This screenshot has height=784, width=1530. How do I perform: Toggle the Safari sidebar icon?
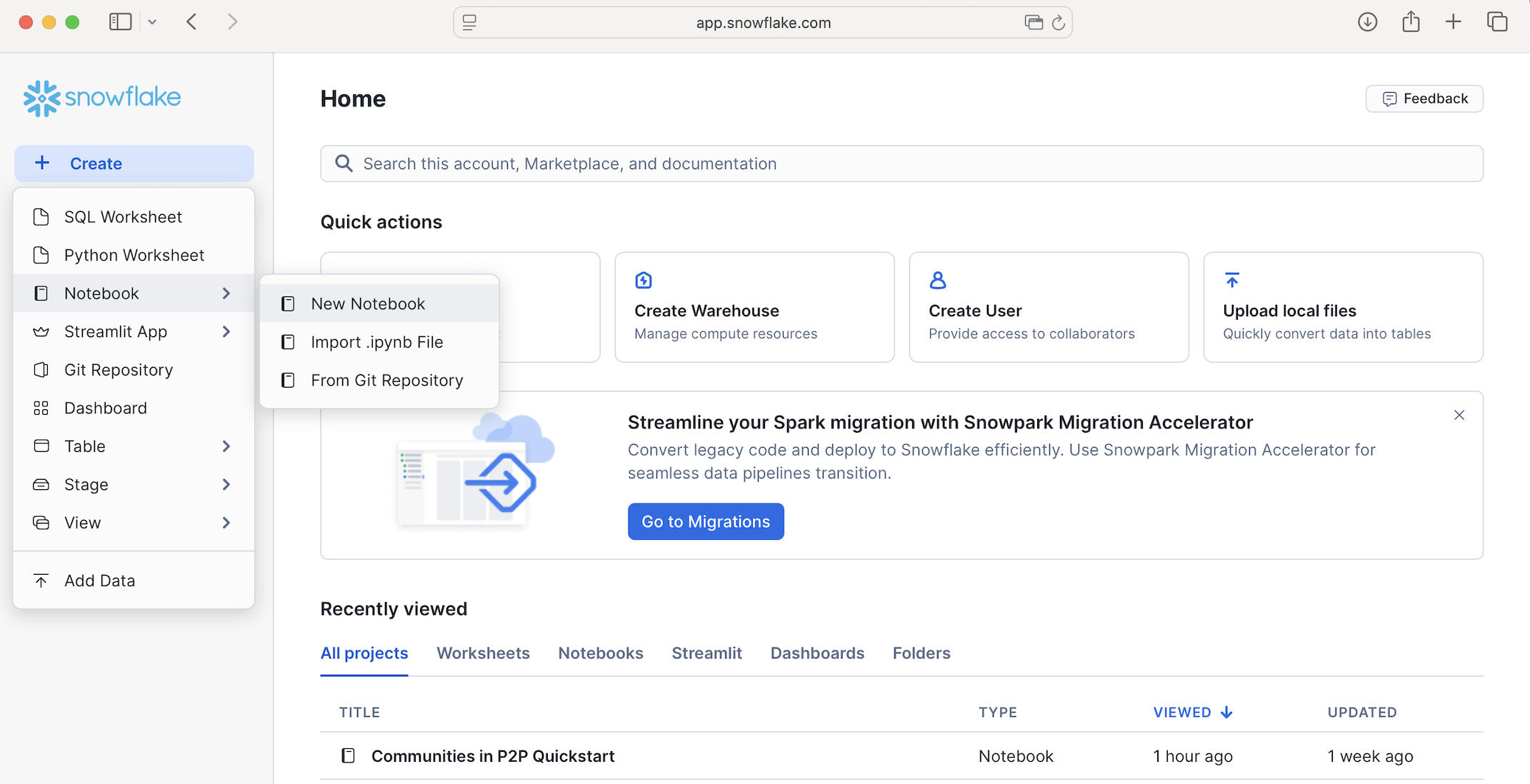point(120,22)
